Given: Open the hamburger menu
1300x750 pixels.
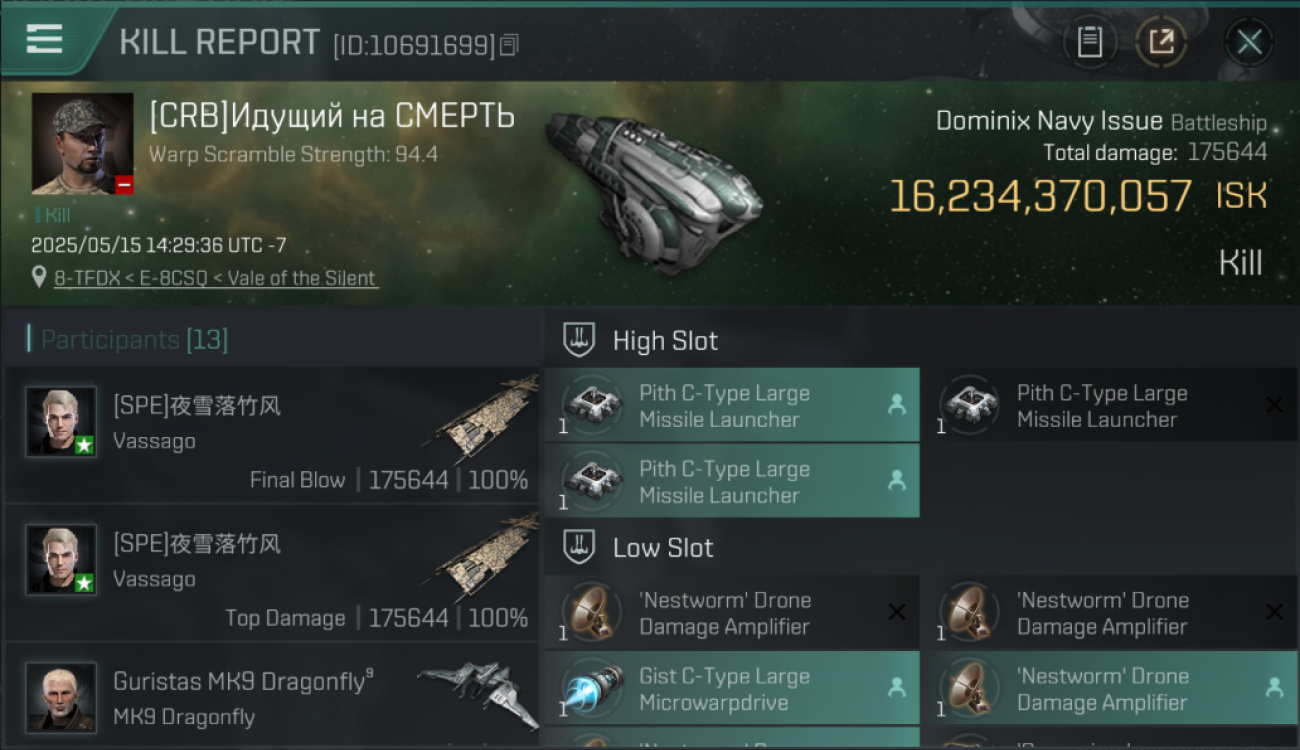Looking at the screenshot, I should coord(45,38).
